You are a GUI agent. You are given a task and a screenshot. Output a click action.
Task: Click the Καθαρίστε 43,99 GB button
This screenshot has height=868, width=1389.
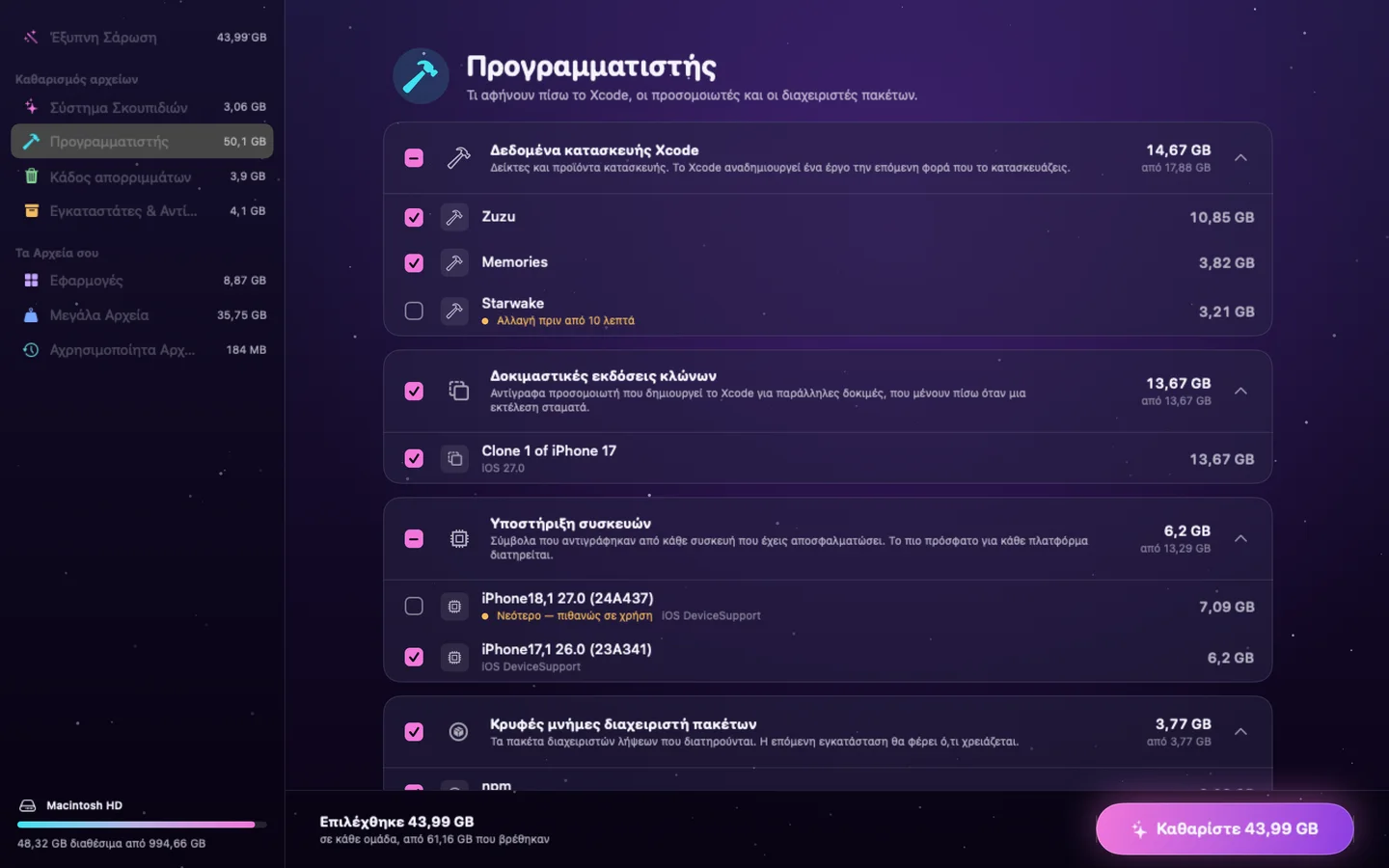(1225, 829)
